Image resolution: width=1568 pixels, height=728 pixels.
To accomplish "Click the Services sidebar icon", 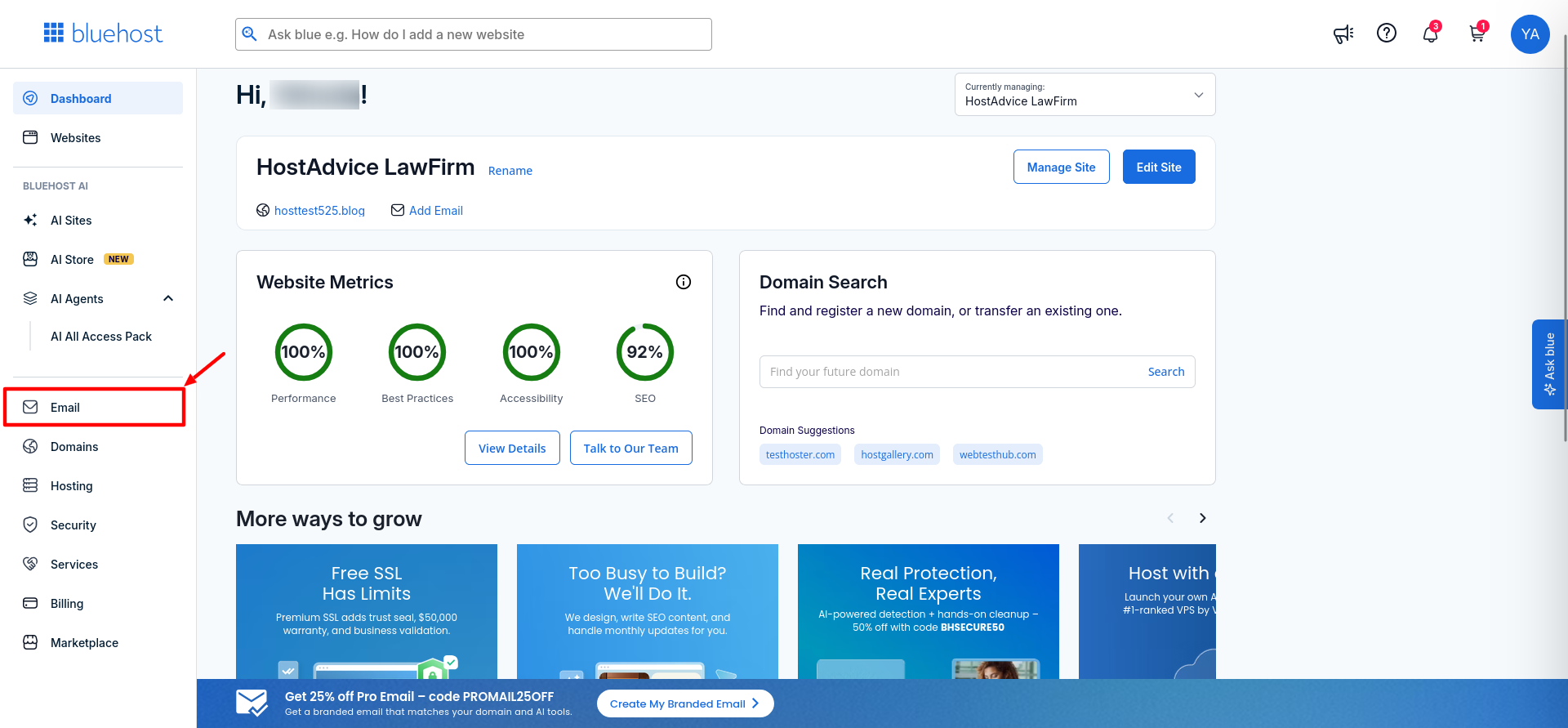I will coord(30,564).
